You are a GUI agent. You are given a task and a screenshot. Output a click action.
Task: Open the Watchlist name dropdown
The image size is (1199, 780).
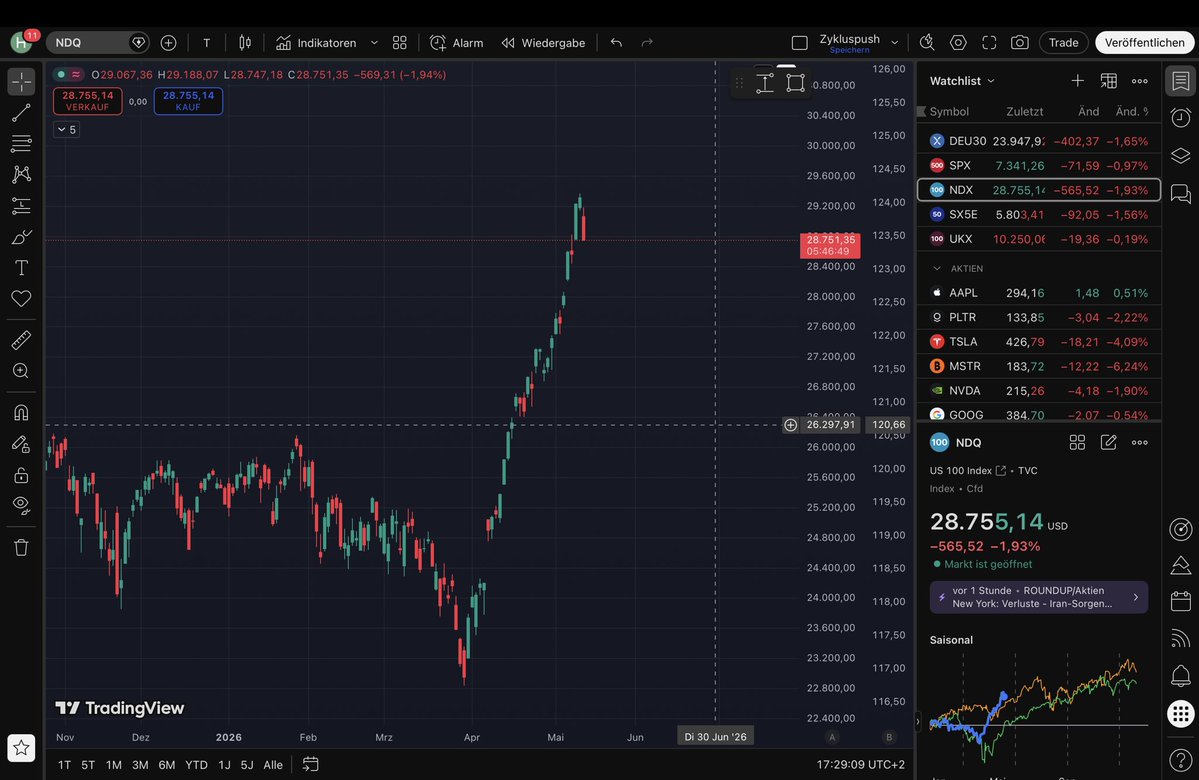962,81
